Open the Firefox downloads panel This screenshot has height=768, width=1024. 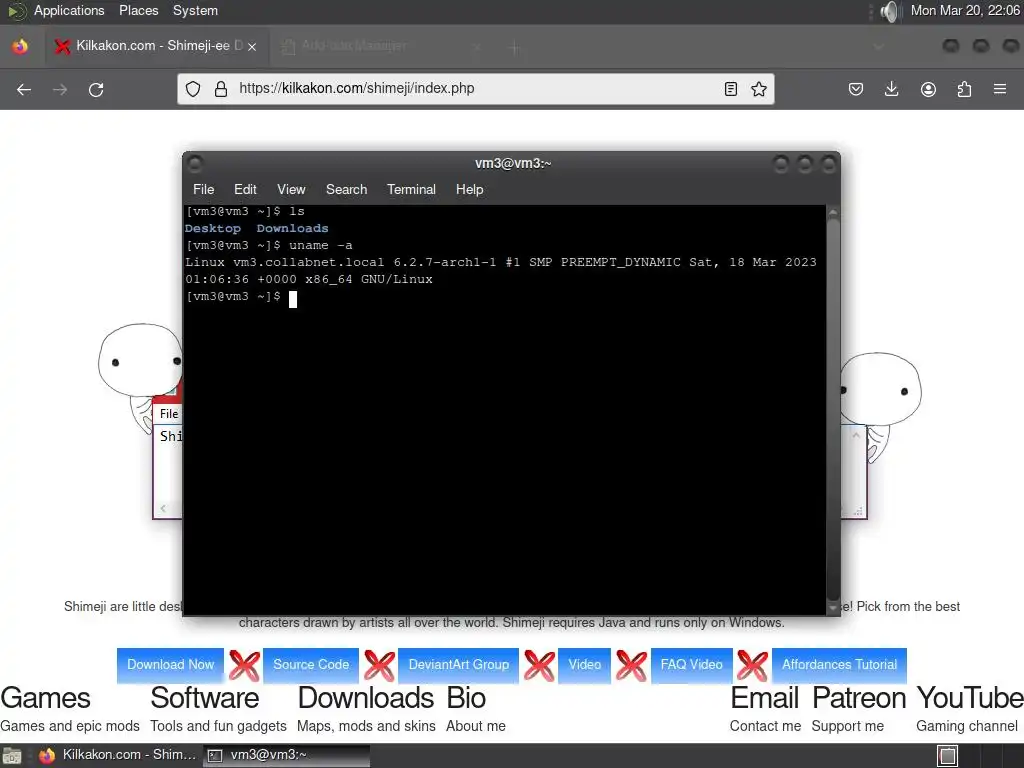(891, 89)
